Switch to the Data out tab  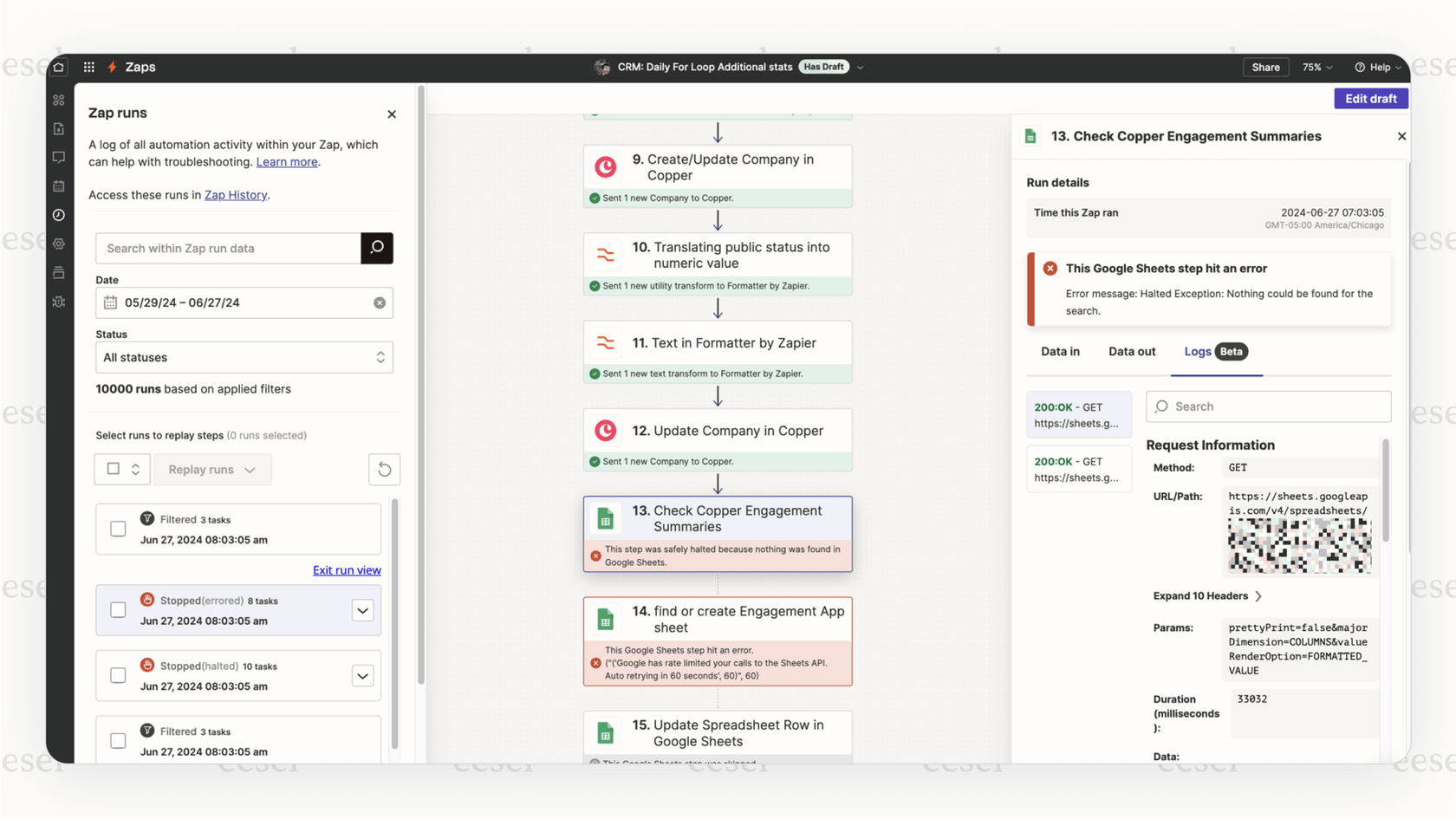(1131, 352)
